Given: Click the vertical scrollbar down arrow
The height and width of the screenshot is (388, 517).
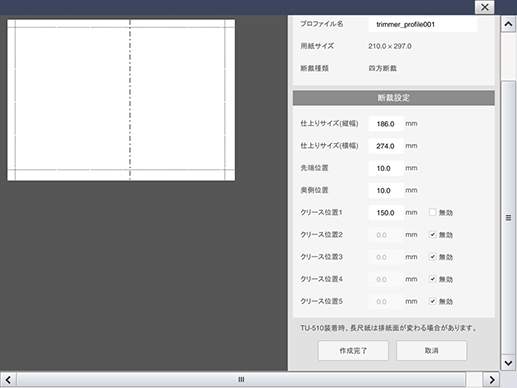Looking at the screenshot, I should (x=508, y=362).
